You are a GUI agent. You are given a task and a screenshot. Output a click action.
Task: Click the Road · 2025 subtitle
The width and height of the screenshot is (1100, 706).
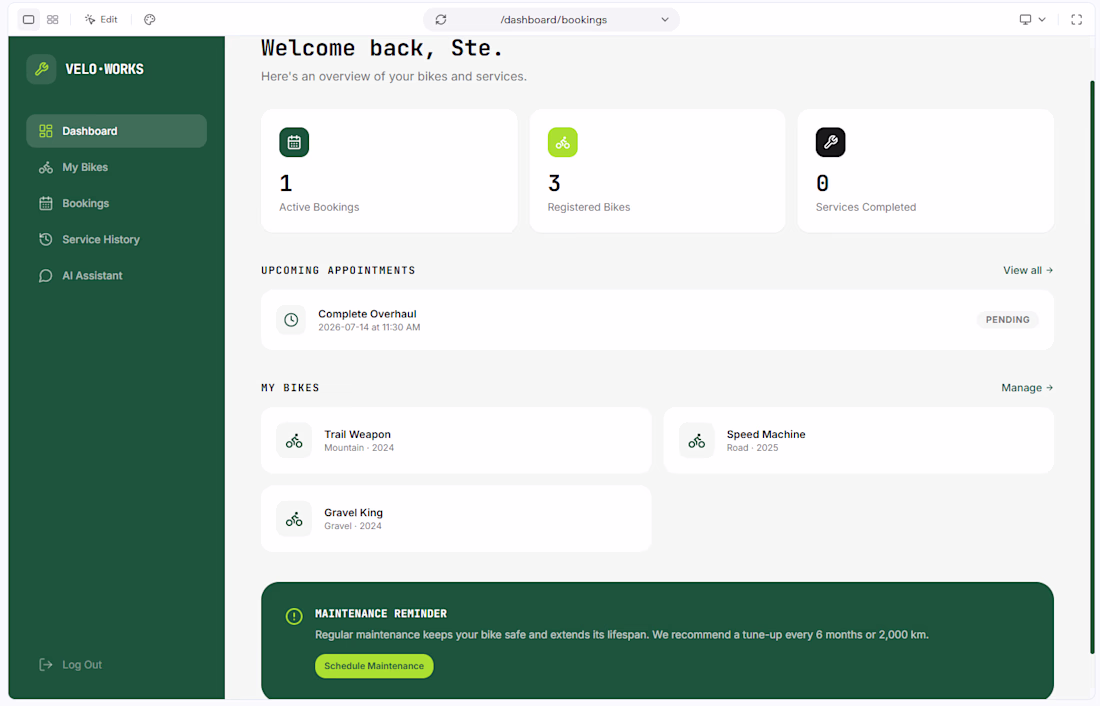pos(752,448)
